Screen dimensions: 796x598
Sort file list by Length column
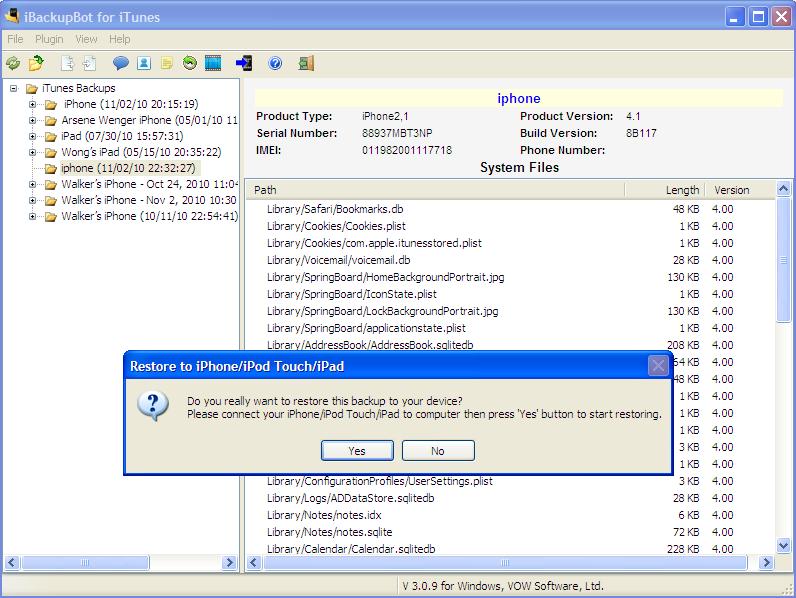(664, 190)
